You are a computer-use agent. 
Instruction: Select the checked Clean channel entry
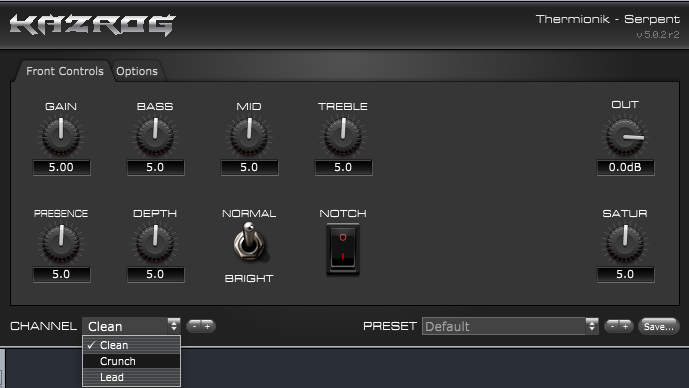(x=131, y=345)
